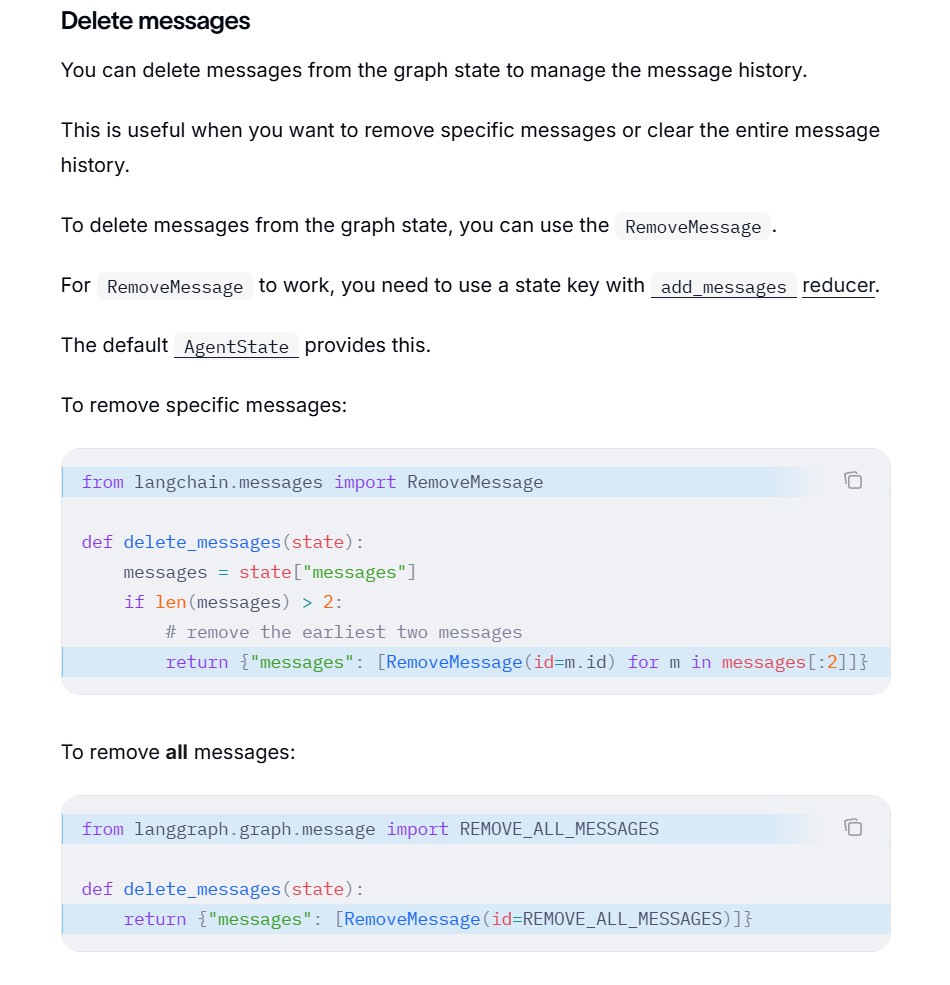Copy the REMOVE_ALL_MESSAGES code block

853,827
